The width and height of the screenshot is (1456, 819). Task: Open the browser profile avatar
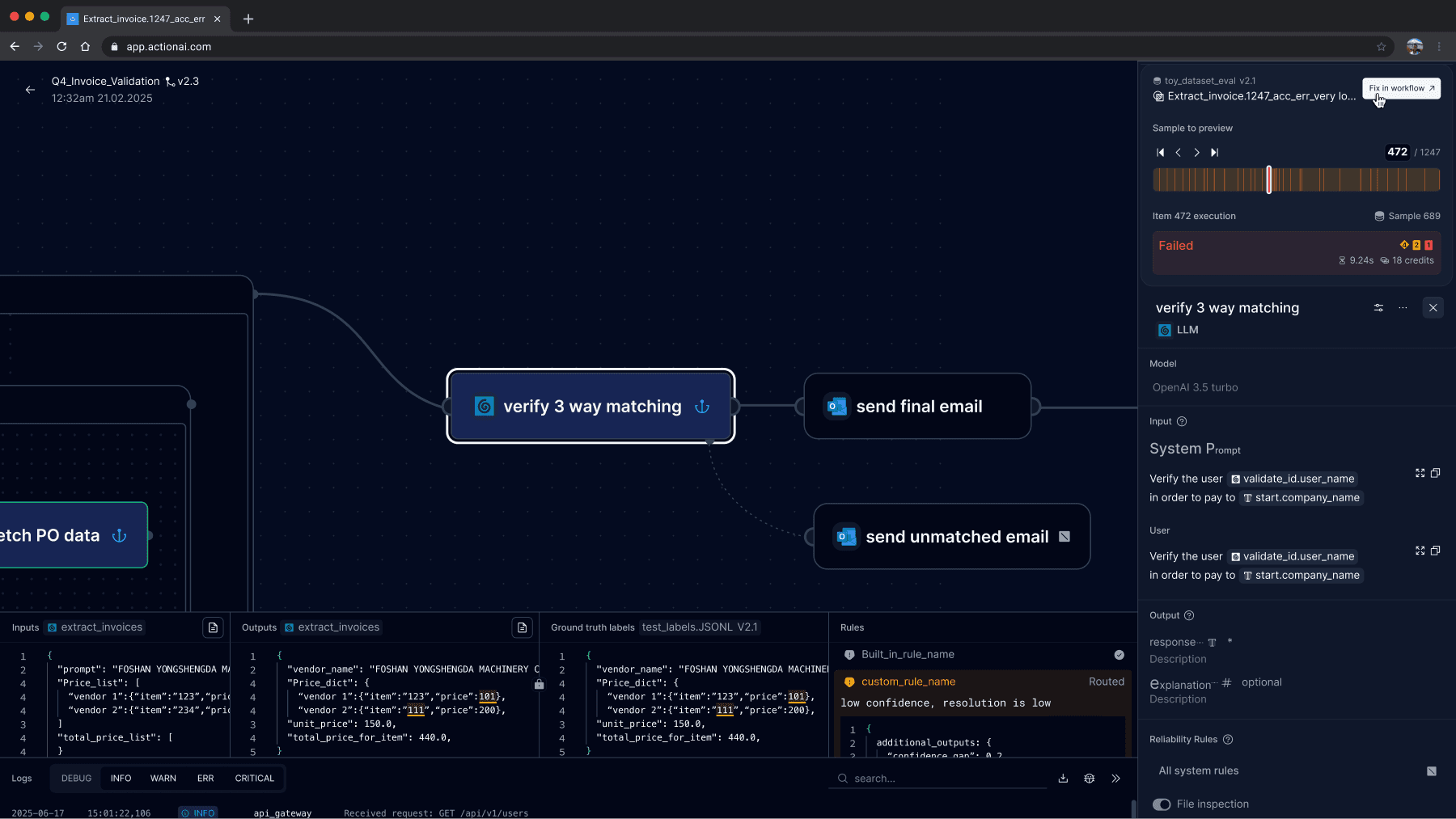tap(1414, 47)
